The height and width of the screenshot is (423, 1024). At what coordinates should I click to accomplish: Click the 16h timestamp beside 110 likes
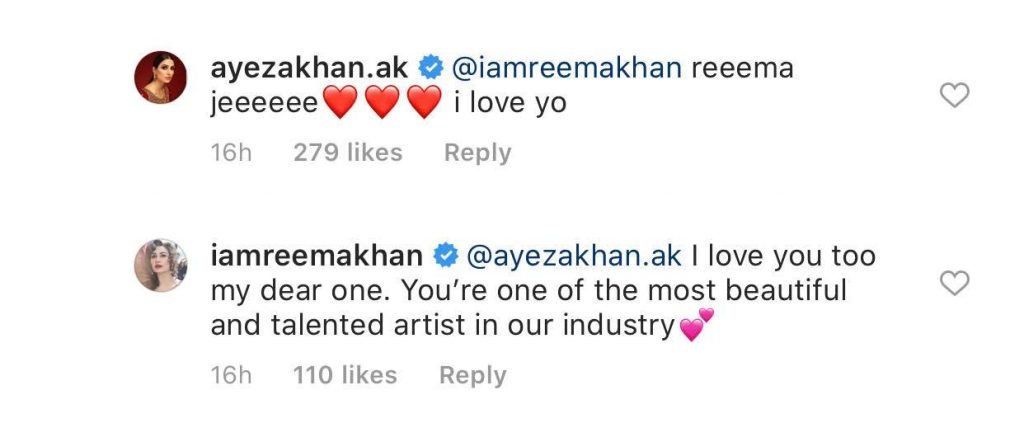pyautogui.click(x=231, y=375)
